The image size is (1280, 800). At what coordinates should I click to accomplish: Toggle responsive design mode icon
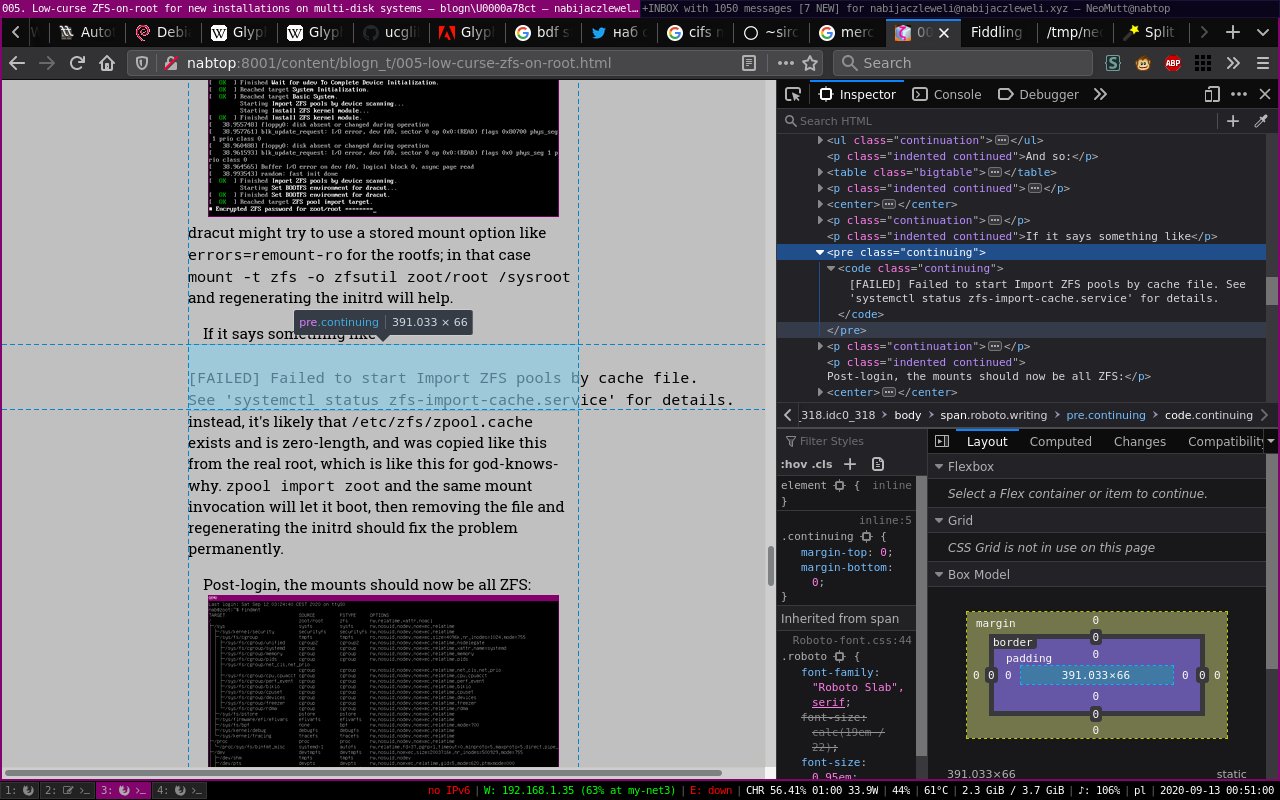point(1212,94)
